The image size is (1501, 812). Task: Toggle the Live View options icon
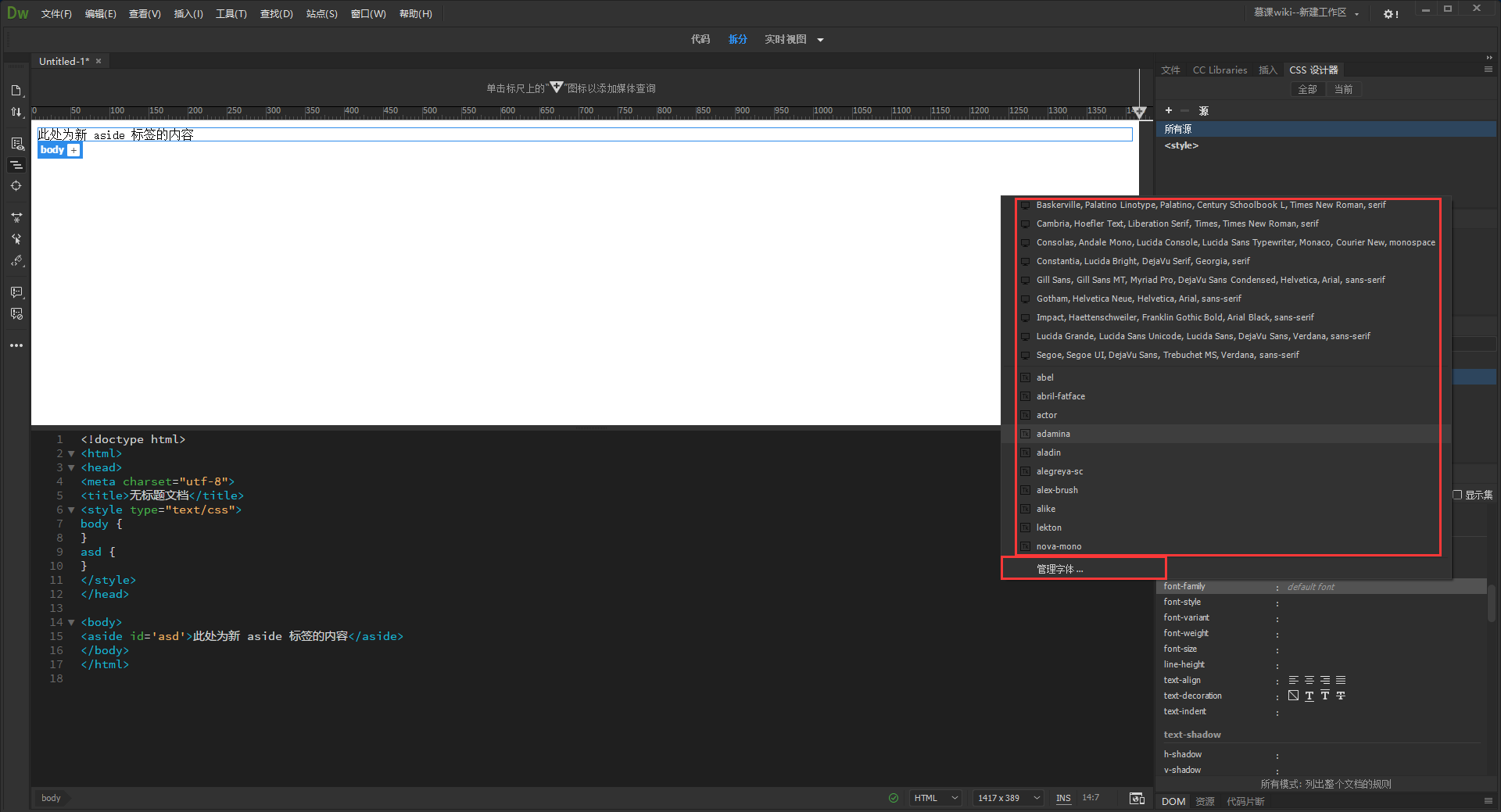click(x=16, y=144)
